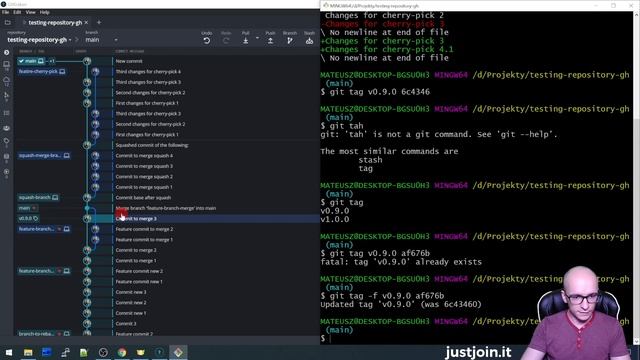Open the Pull requests sidebar icon
The width and height of the screenshot is (640, 360).
click(7, 96)
